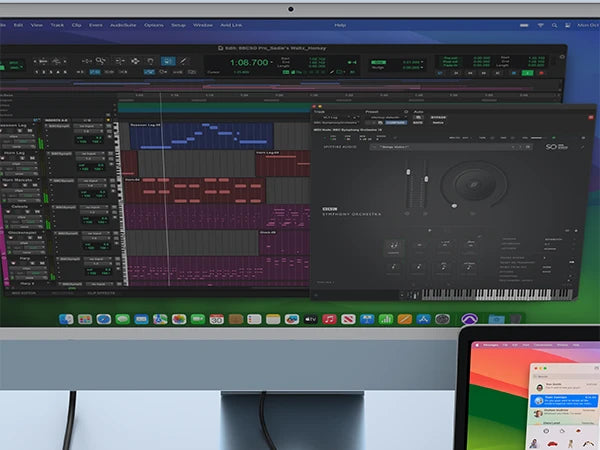Click the red Record button in transport
Image resolution: width=600 pixels, height=450 pixels.
coord(541,73)
